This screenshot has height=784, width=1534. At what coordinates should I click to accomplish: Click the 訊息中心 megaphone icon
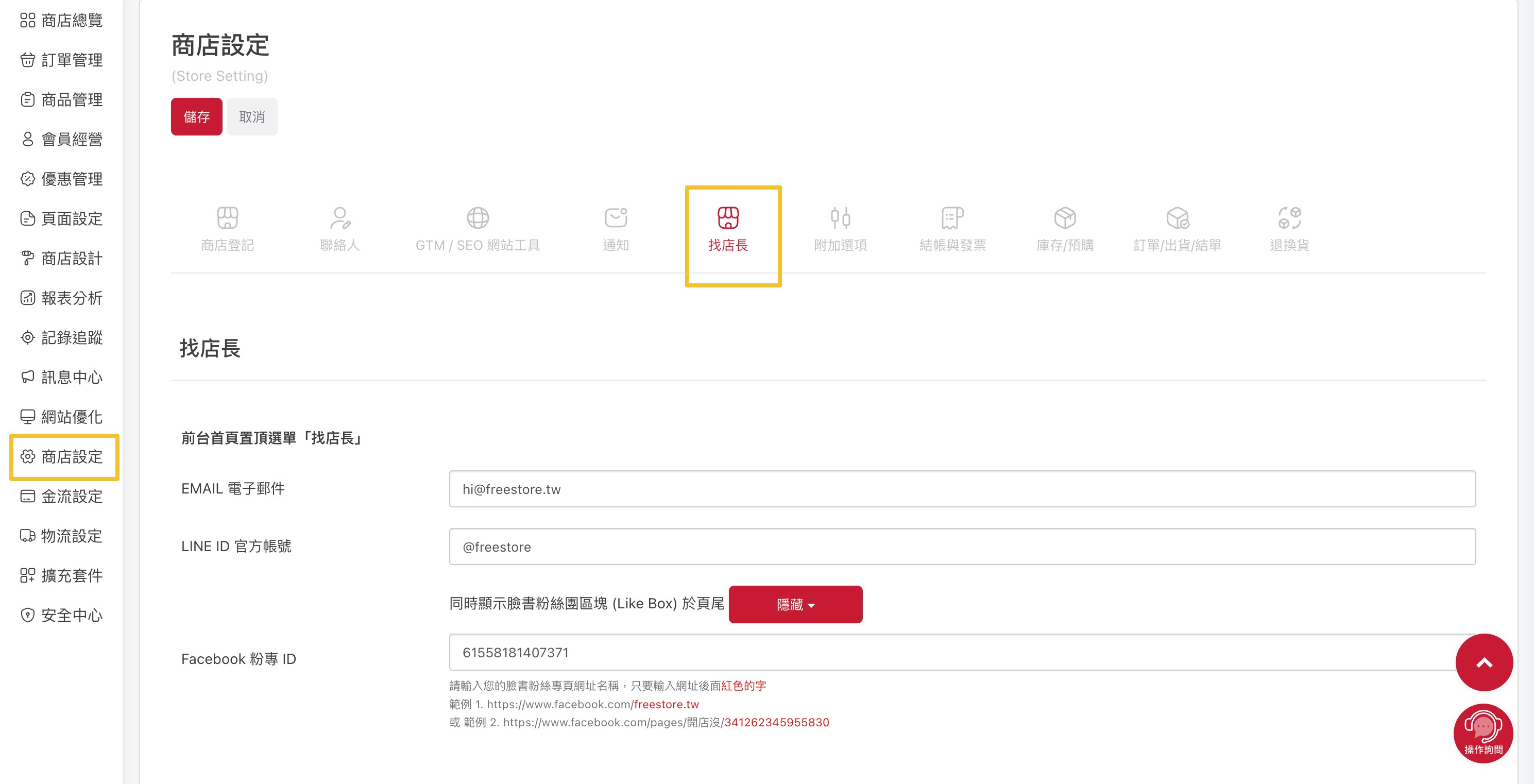click(x=27, y=378)
